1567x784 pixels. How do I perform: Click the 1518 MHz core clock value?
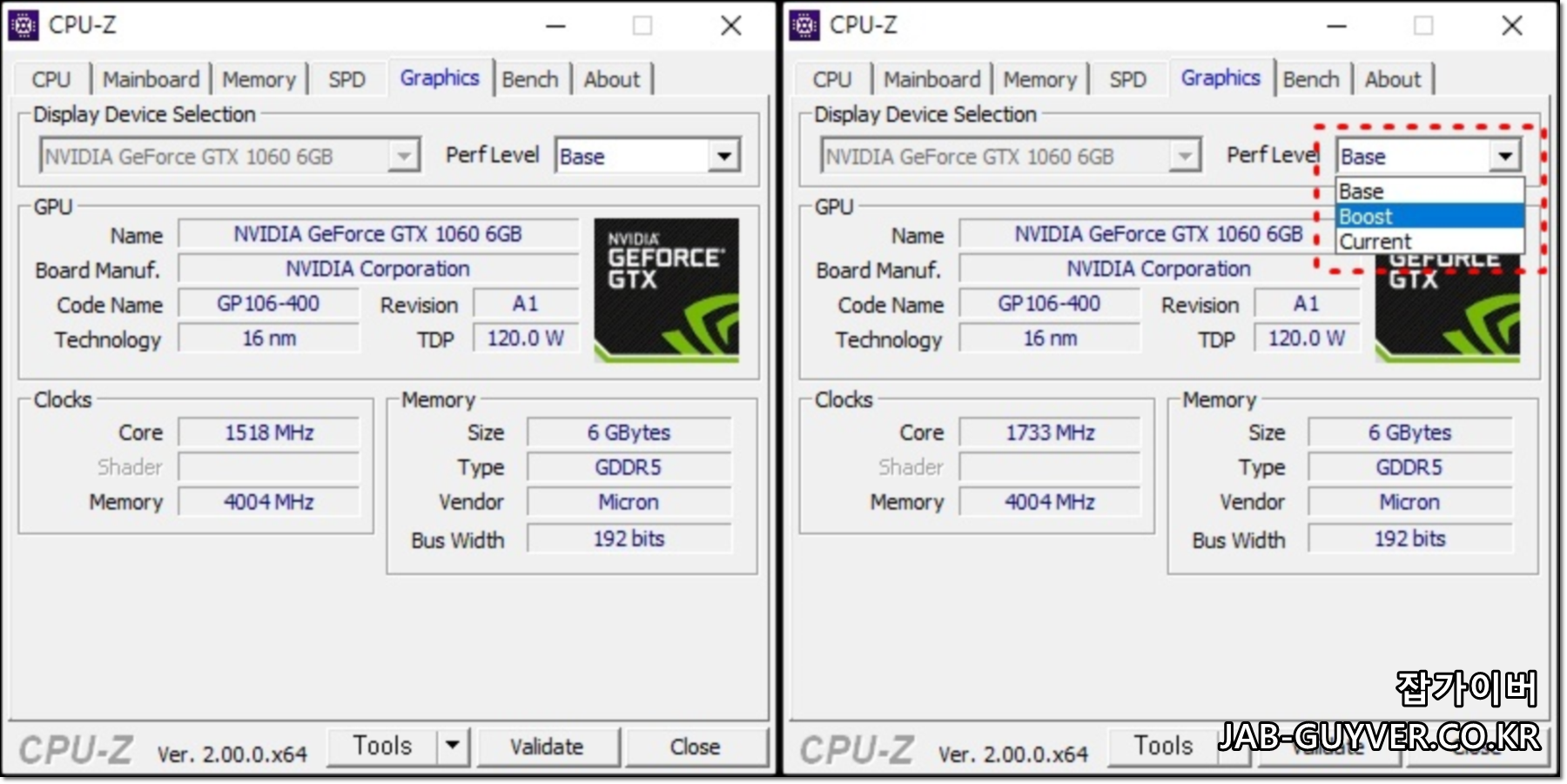[x=269, y=432]
